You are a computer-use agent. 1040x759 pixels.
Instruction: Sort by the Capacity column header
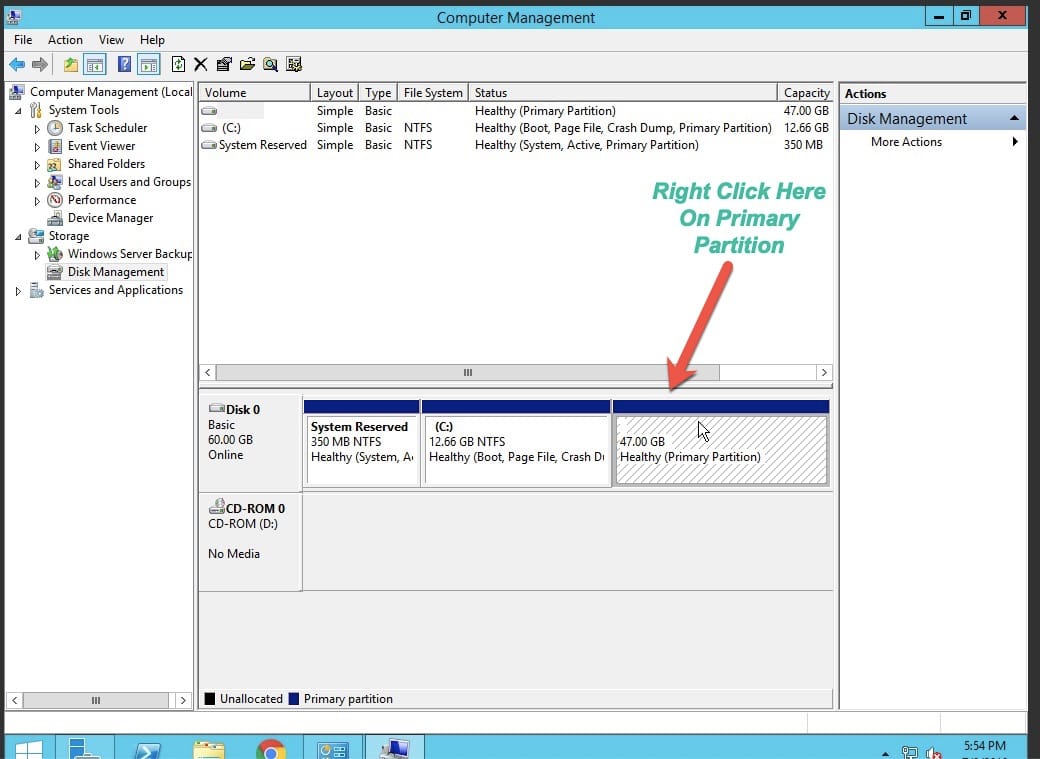[806, 93]
